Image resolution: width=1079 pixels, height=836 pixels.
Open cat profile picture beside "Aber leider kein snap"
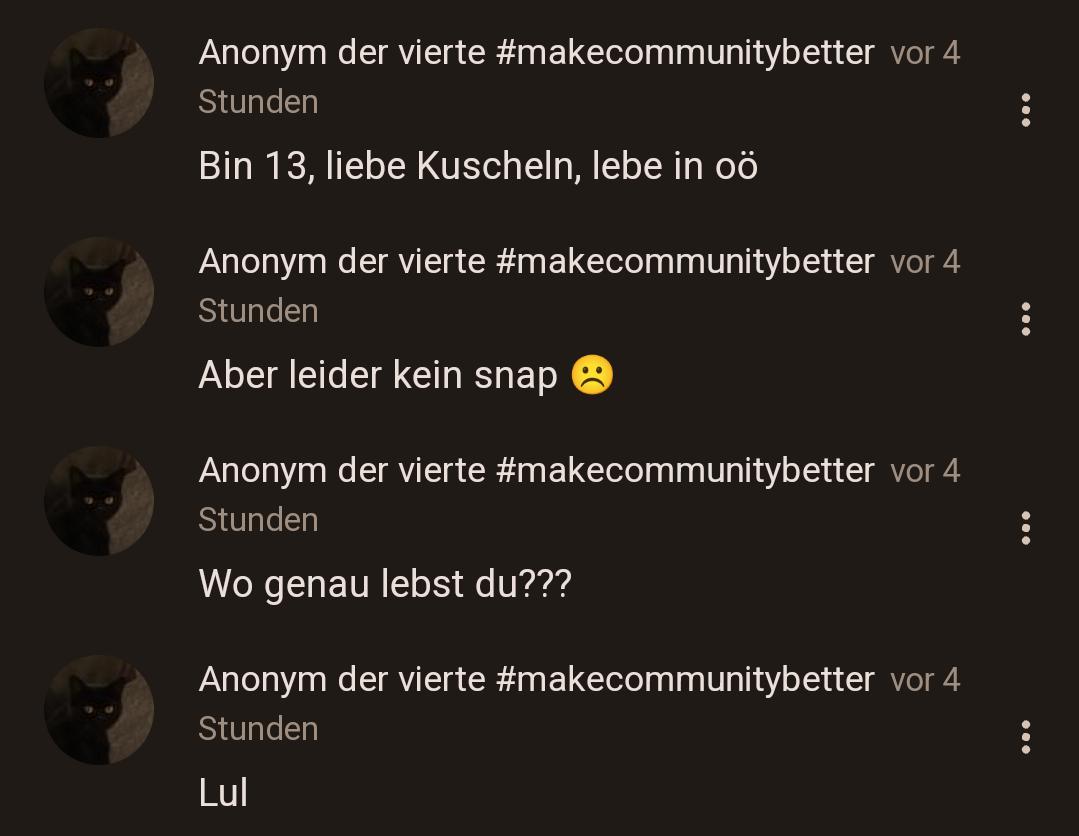[99, 292]
